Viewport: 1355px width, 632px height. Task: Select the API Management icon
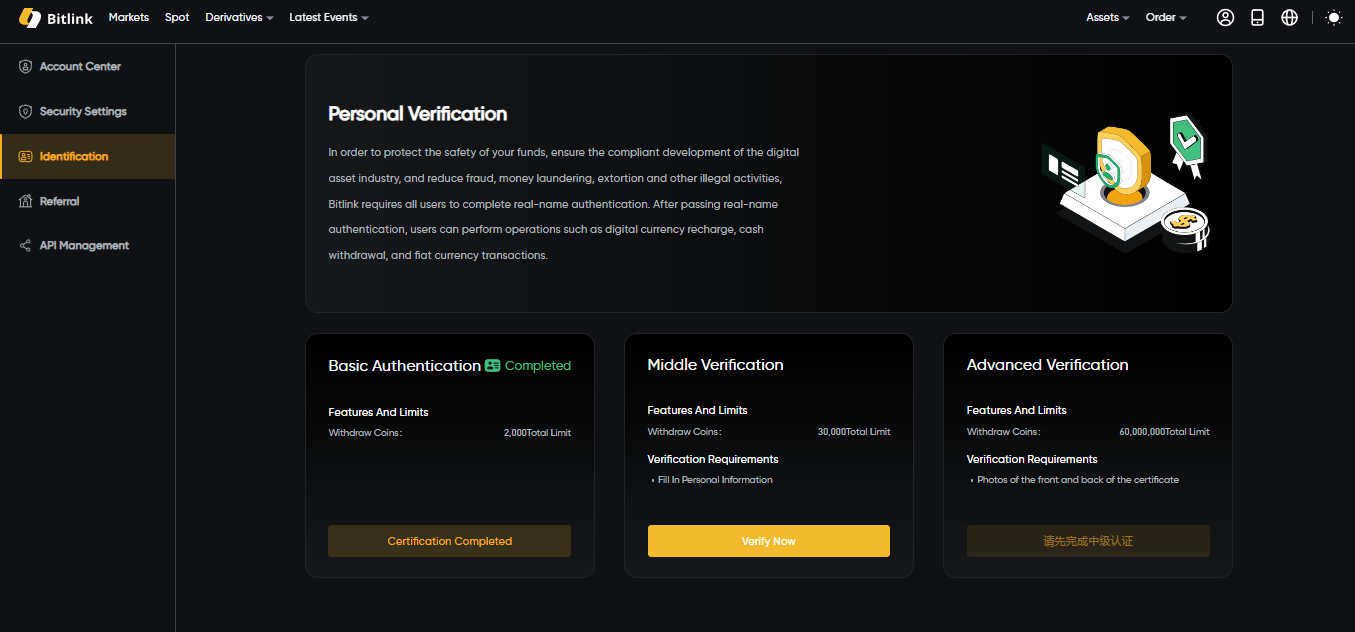pos(24,245)
